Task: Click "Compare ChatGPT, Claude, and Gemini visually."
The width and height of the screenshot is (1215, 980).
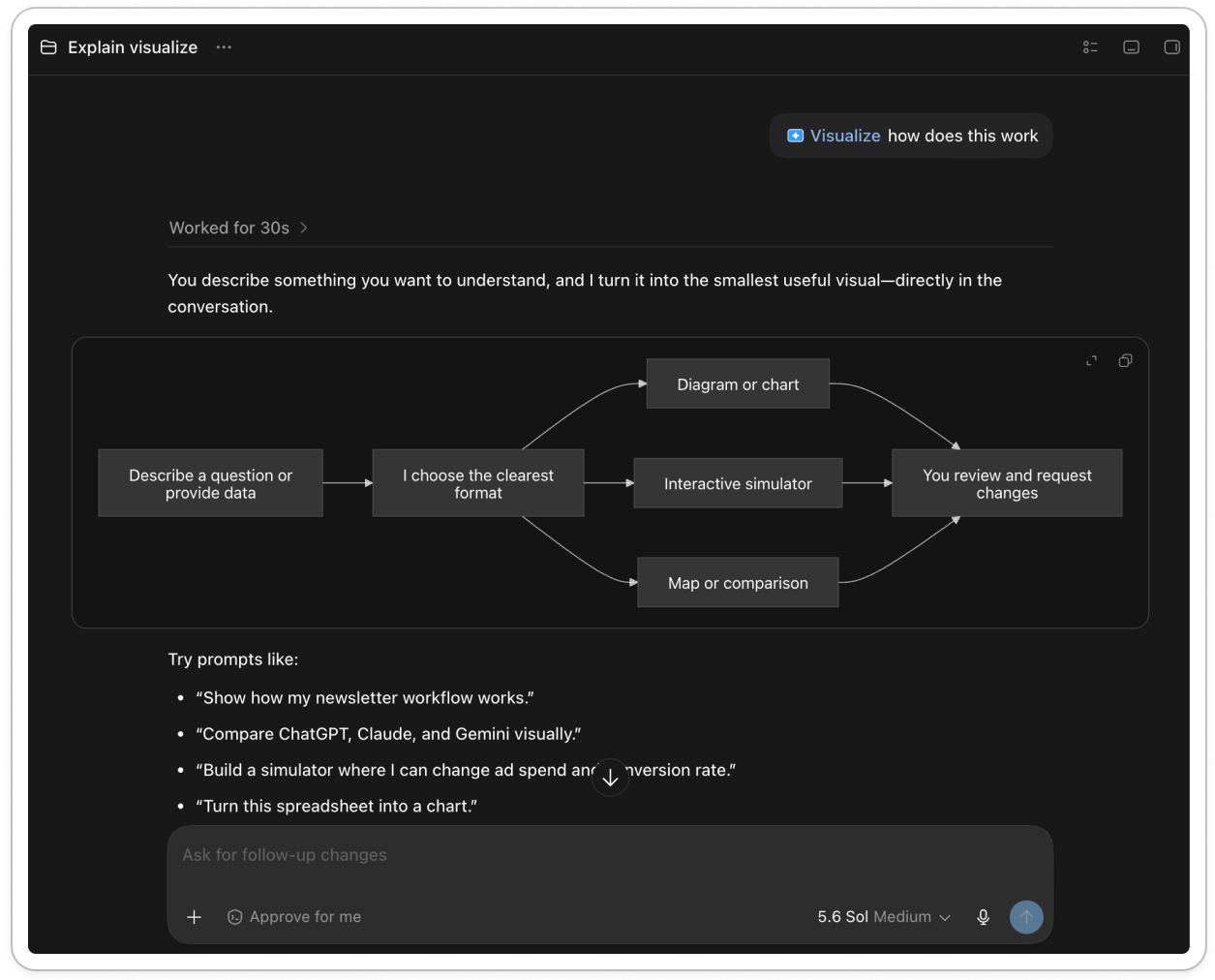Action: [388, 734]
